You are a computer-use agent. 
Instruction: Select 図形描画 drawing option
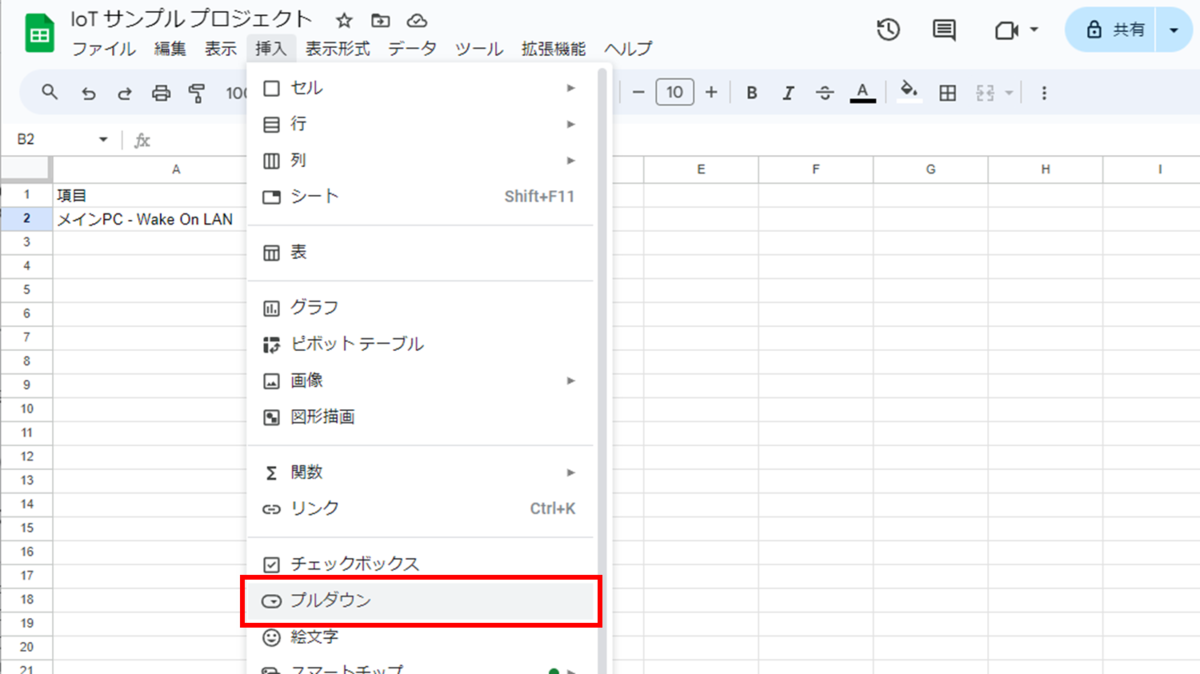click(421, 417)
